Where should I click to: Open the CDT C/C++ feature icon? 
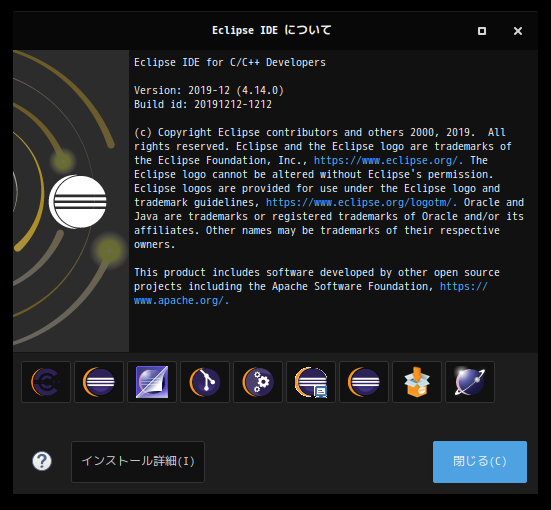click(x=46, y=382)
